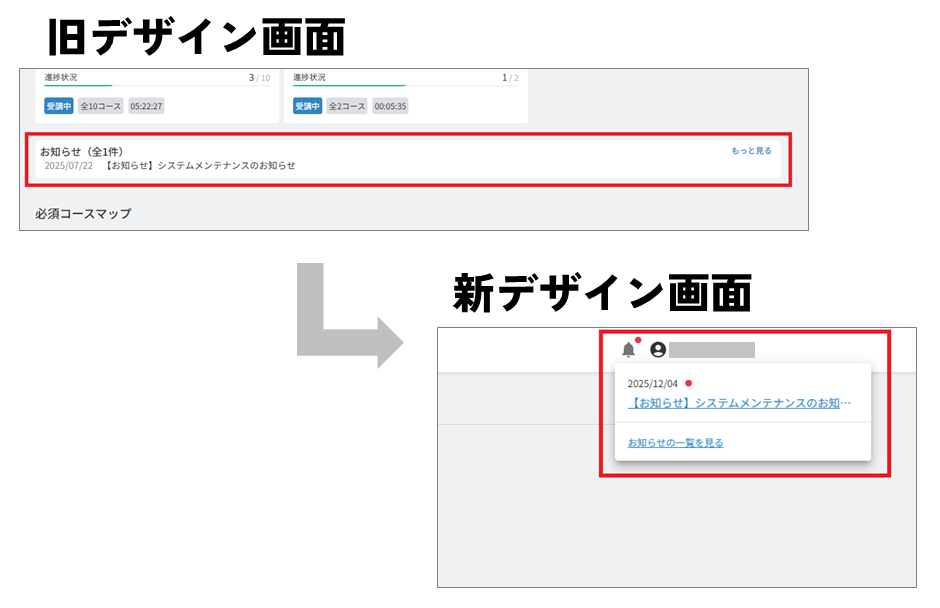This screenshot has width=940, height=608.
Task: Click the 受講中 badge beside 全2コース
Action: click(x=308, y=106)
